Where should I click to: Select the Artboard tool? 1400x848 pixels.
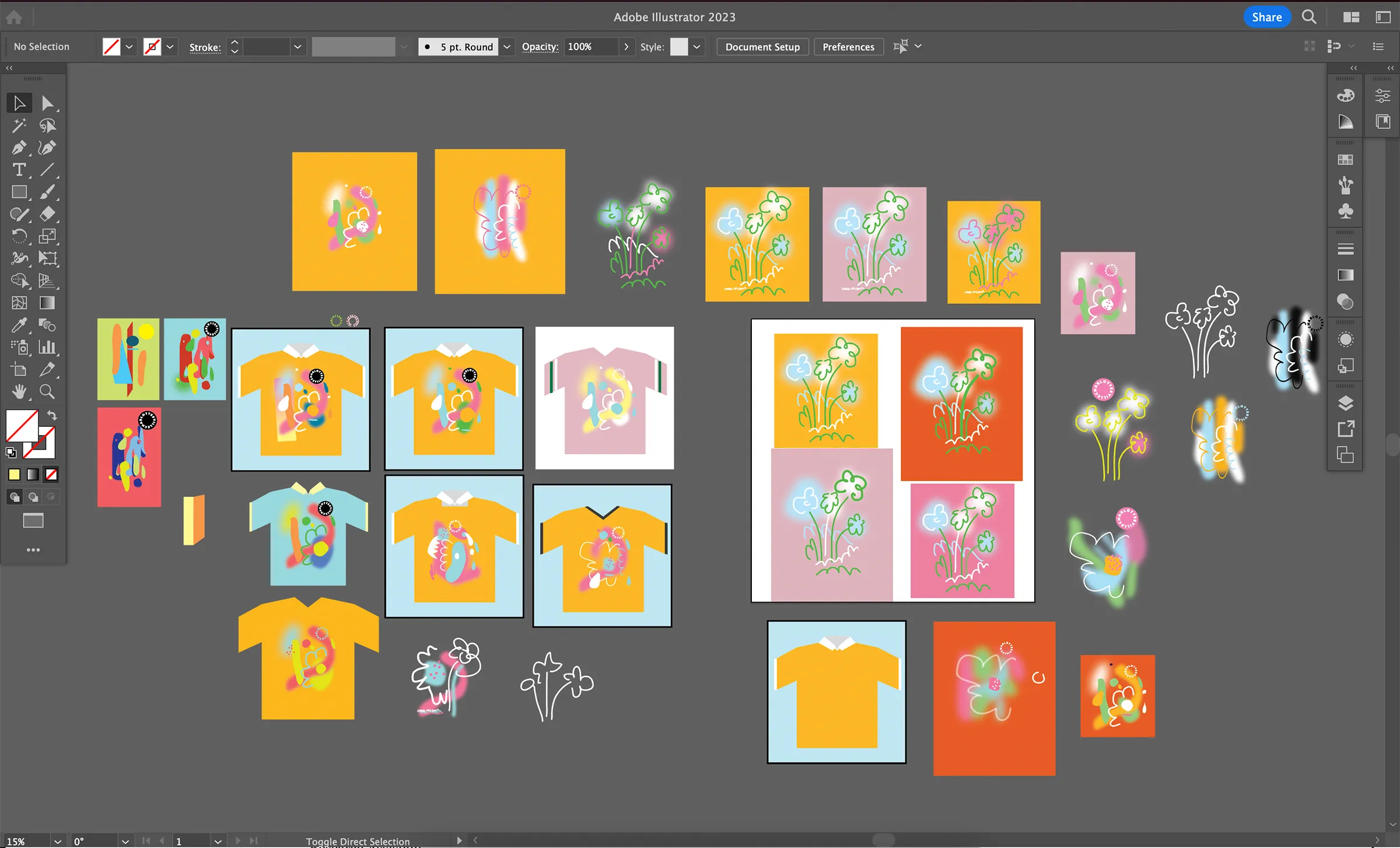pyautogui.click(x=19, y=369)
